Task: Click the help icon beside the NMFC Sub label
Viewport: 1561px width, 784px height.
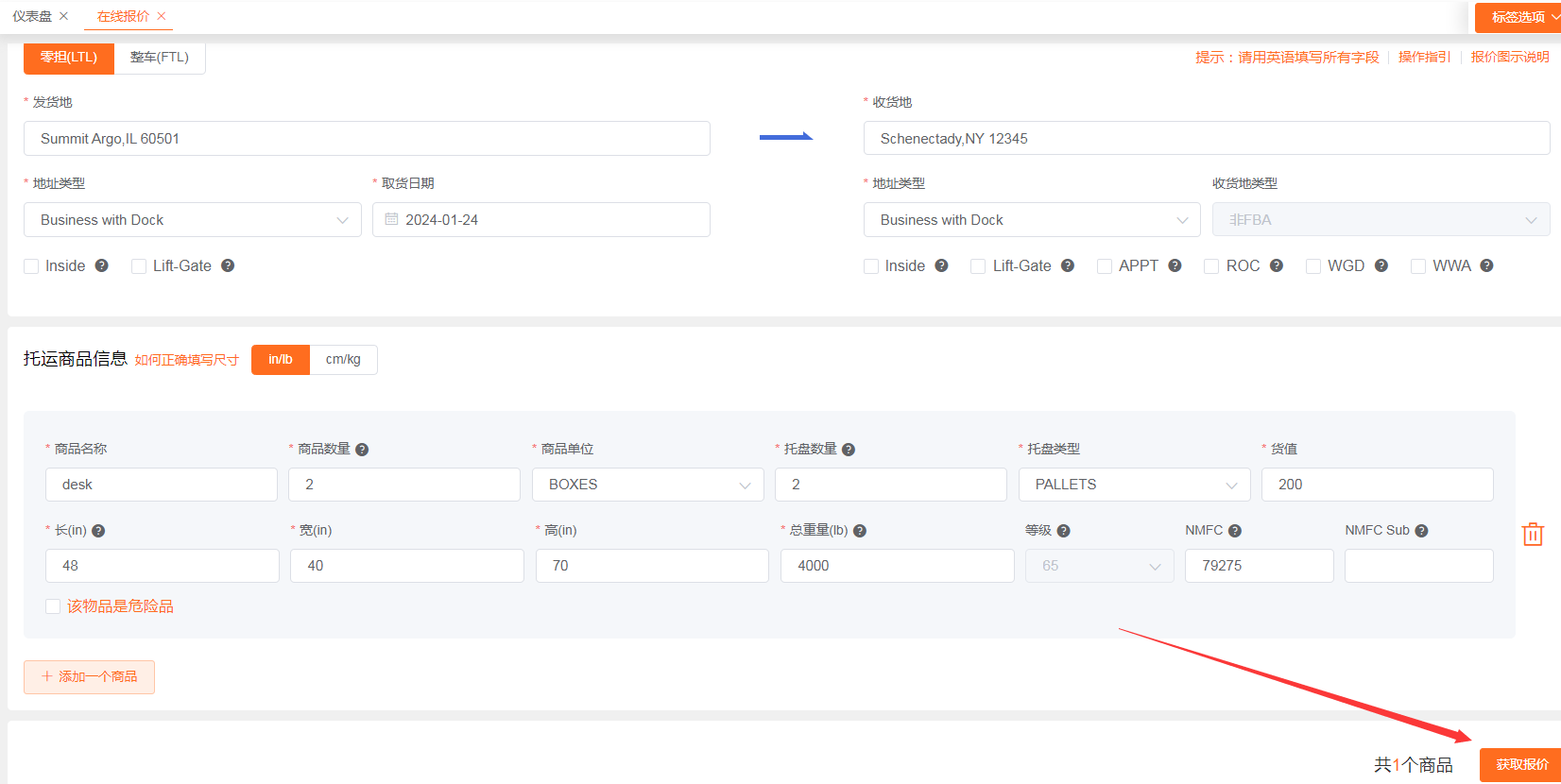Action: pyautogui.click(x=1421, y=531)
